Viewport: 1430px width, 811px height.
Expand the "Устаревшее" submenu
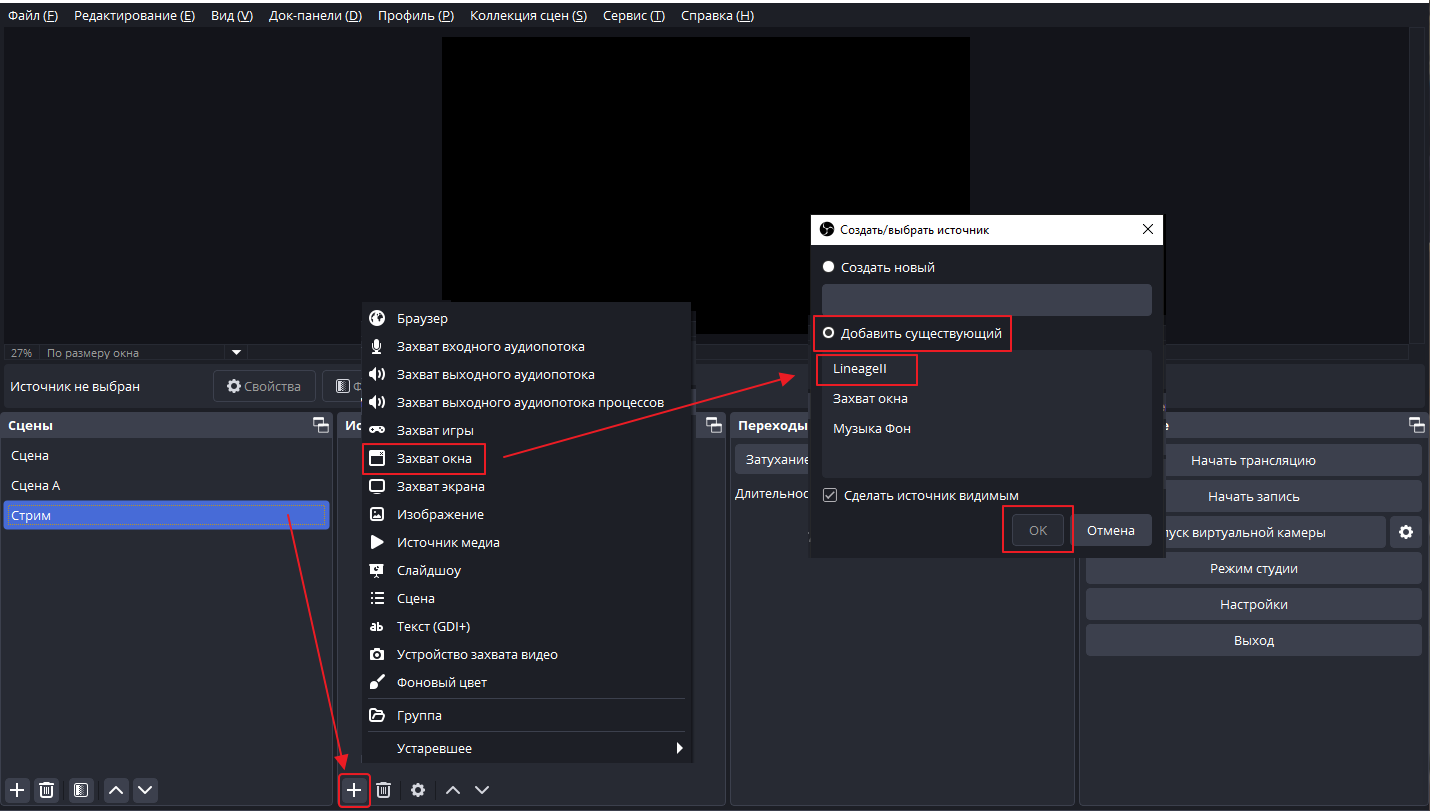tap(526, 748)
